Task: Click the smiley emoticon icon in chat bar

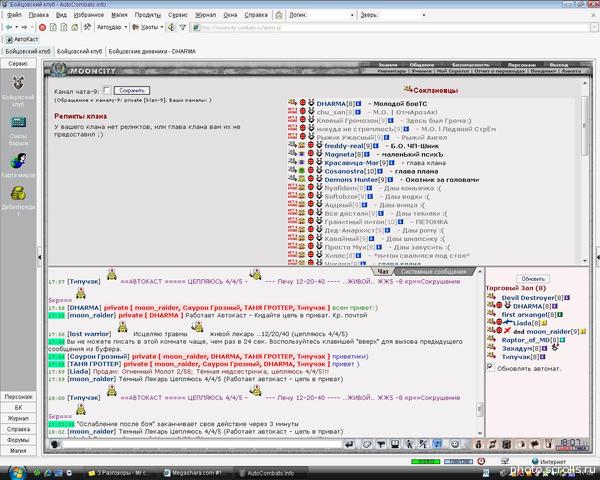Action: point(455,444)
